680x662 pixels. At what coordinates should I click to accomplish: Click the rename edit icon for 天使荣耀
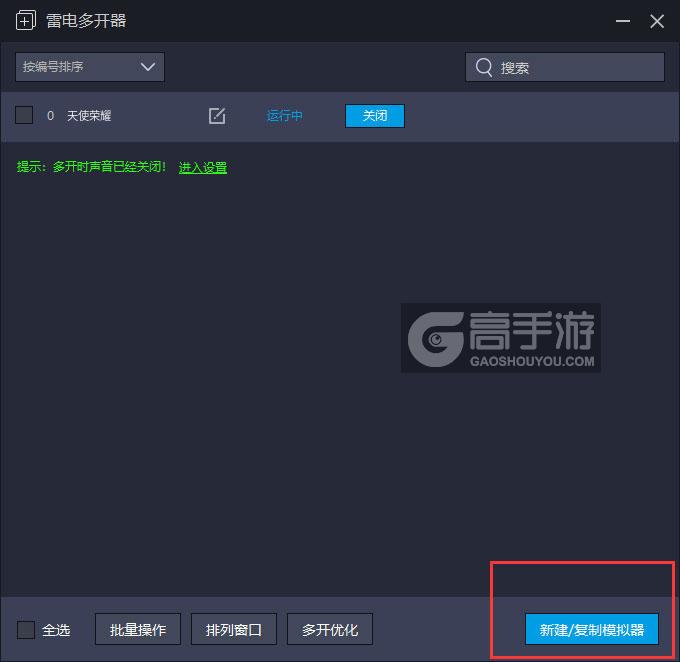(217, 116)
